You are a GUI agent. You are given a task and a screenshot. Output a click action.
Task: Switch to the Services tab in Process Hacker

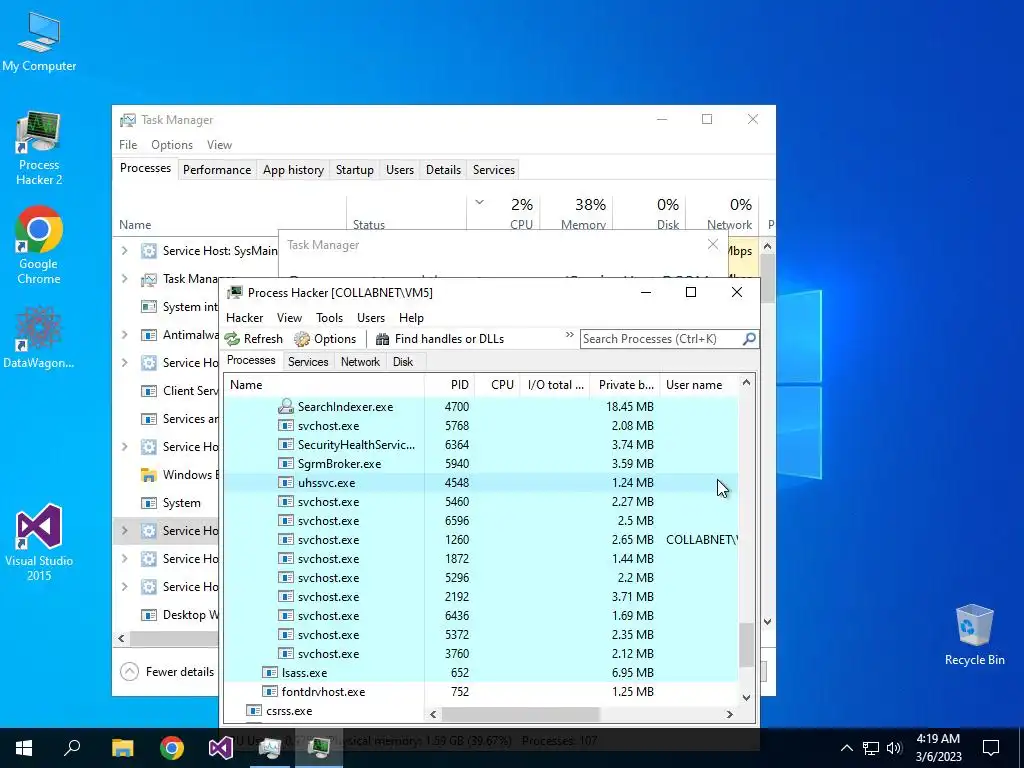point(308,362)
